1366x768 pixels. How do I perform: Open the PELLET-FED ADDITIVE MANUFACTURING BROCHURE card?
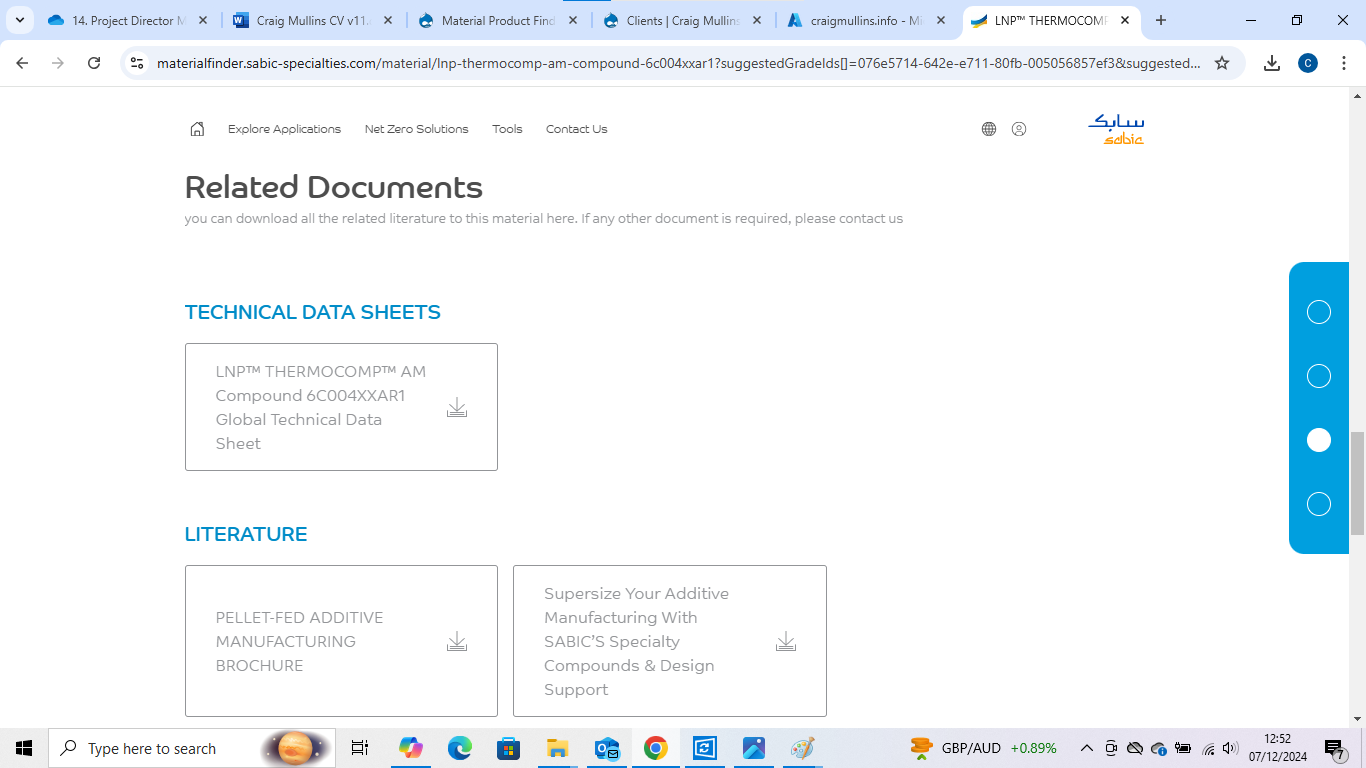point(341,641)
